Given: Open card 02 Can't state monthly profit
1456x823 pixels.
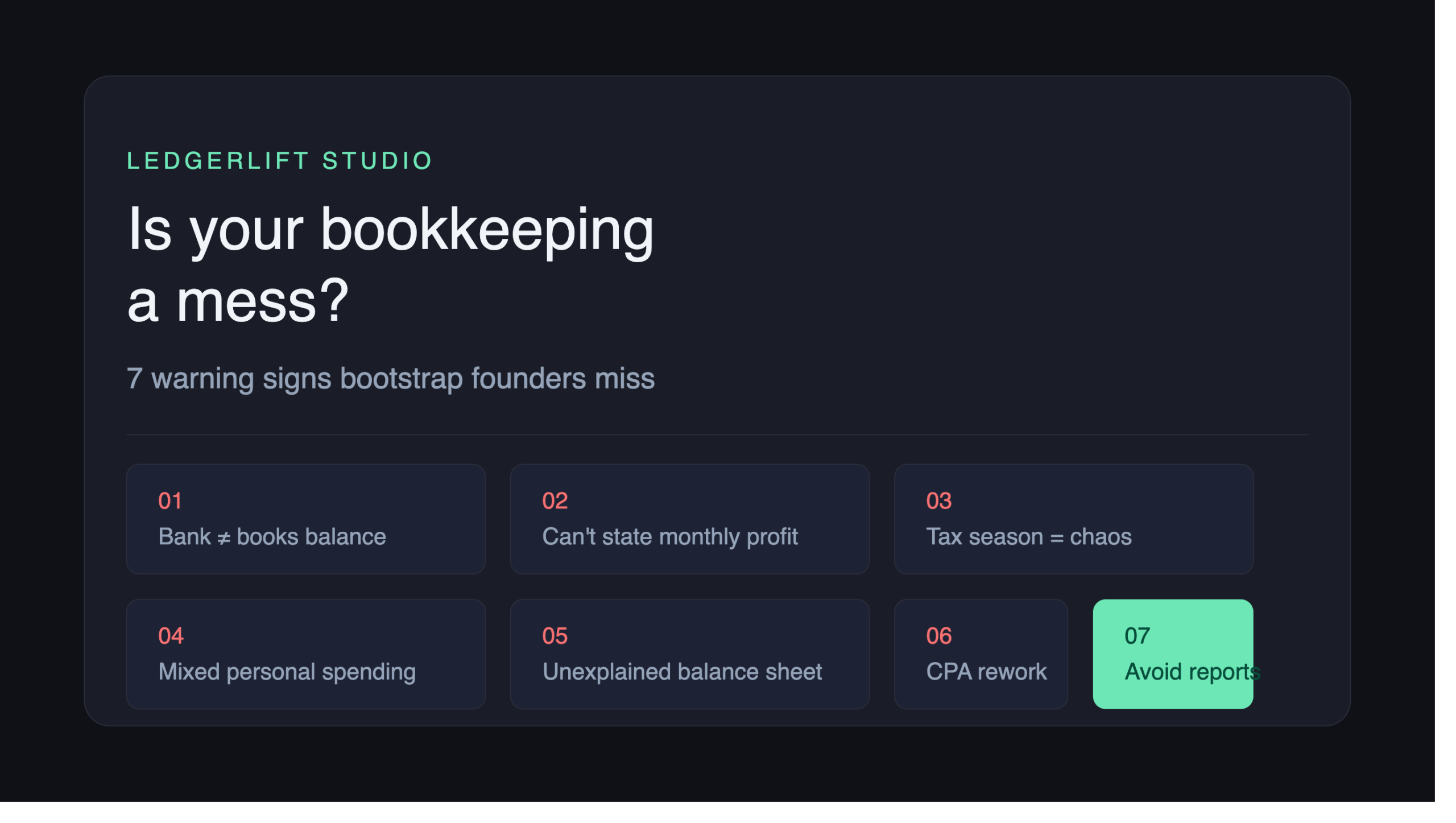Looking at the screenshot, I should (x=689, y=519).
